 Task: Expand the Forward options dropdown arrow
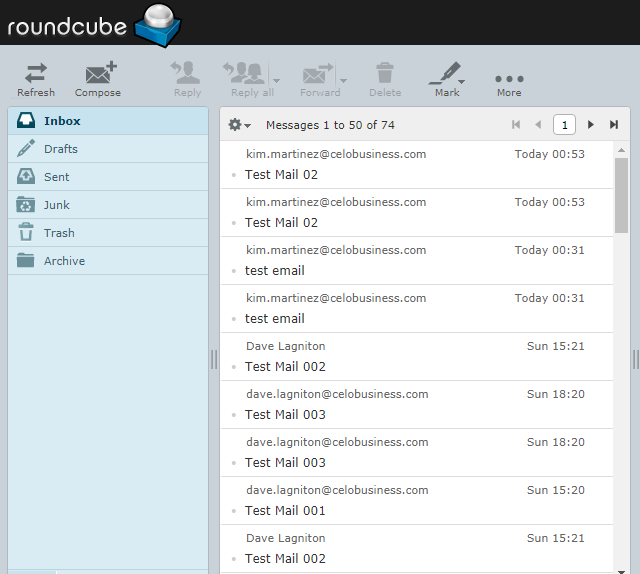344,80
